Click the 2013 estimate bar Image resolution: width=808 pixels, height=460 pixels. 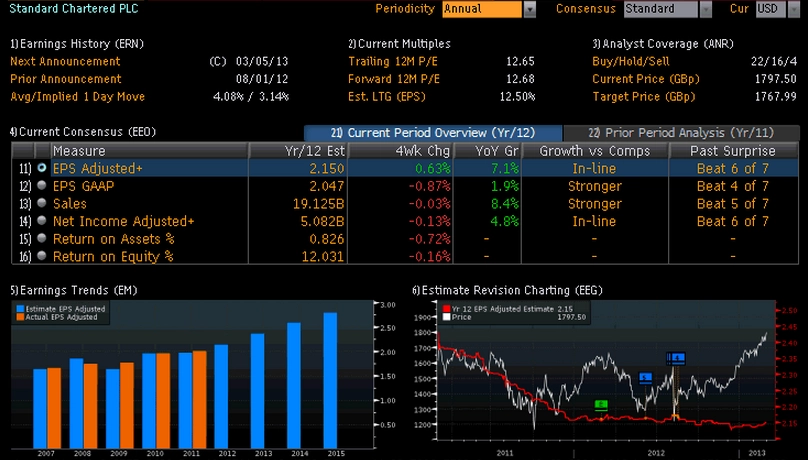[258, 391]
